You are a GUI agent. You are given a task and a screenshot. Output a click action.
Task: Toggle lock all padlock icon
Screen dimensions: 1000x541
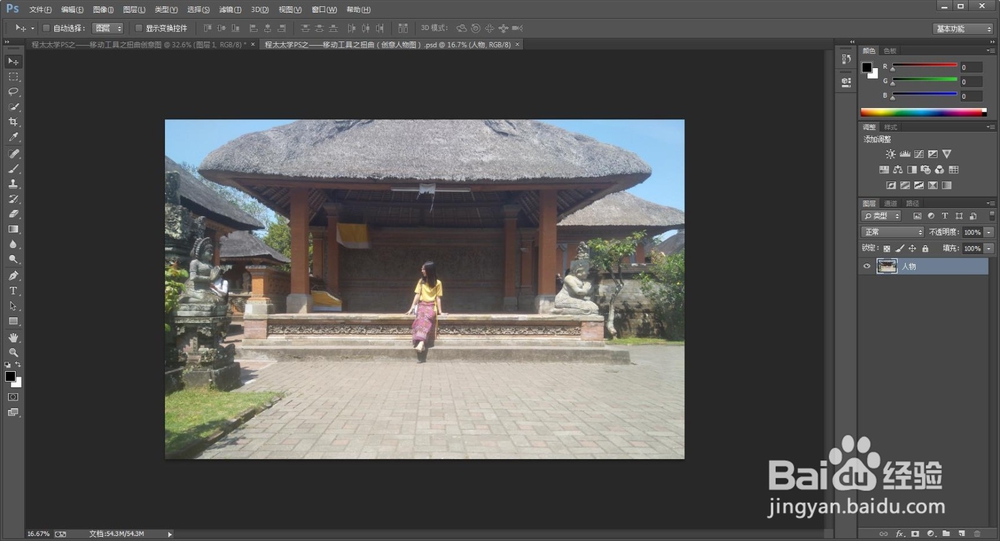click(x=925, y=249)
